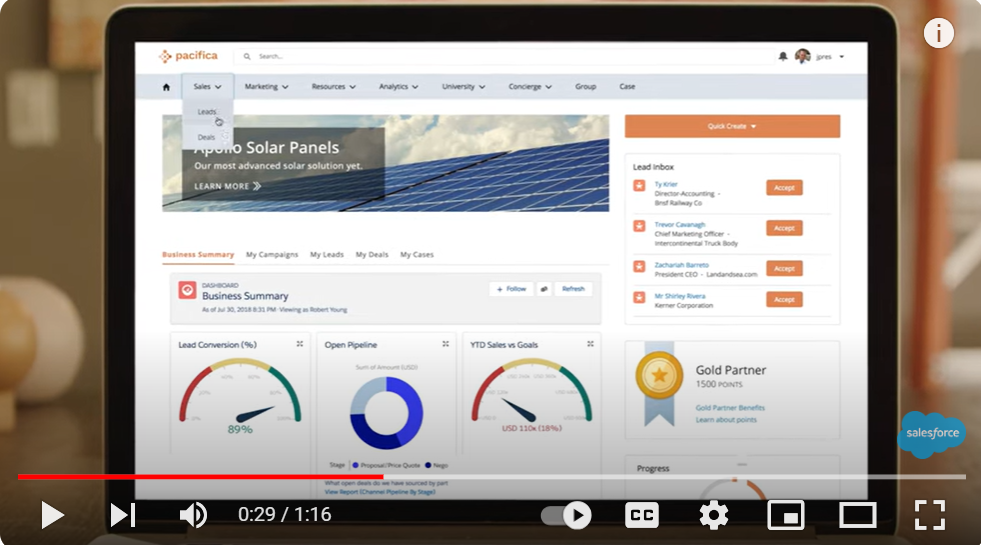This screenshot has width=981, height=545.
Task: Click the Follow button
Action: click(x=511, y=289)
